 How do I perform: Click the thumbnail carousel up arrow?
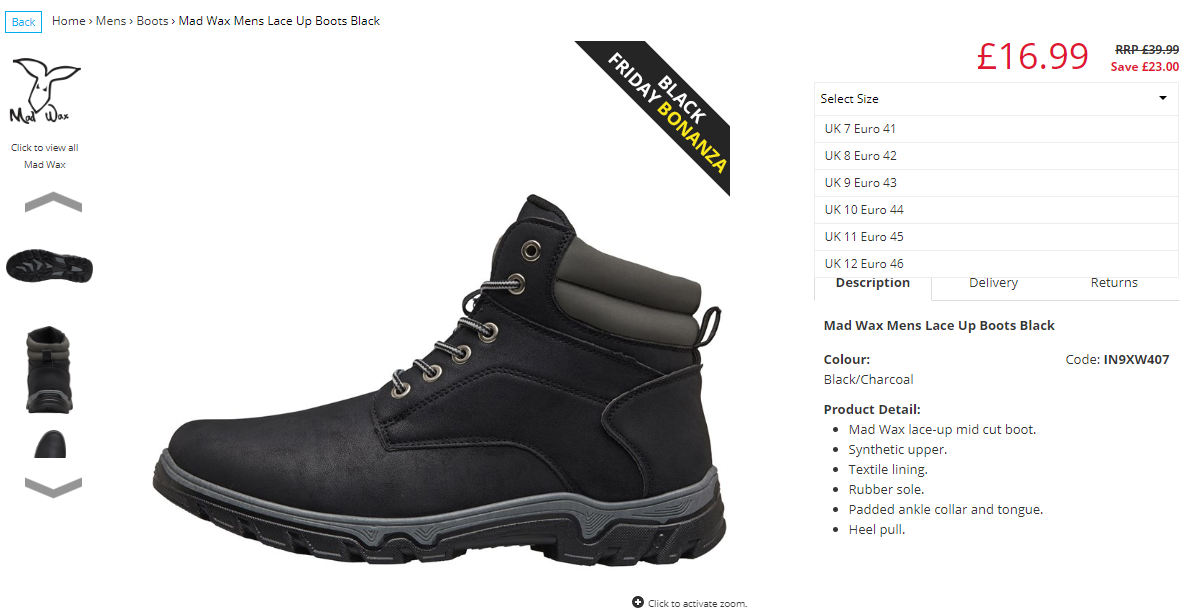click(54, 202)
